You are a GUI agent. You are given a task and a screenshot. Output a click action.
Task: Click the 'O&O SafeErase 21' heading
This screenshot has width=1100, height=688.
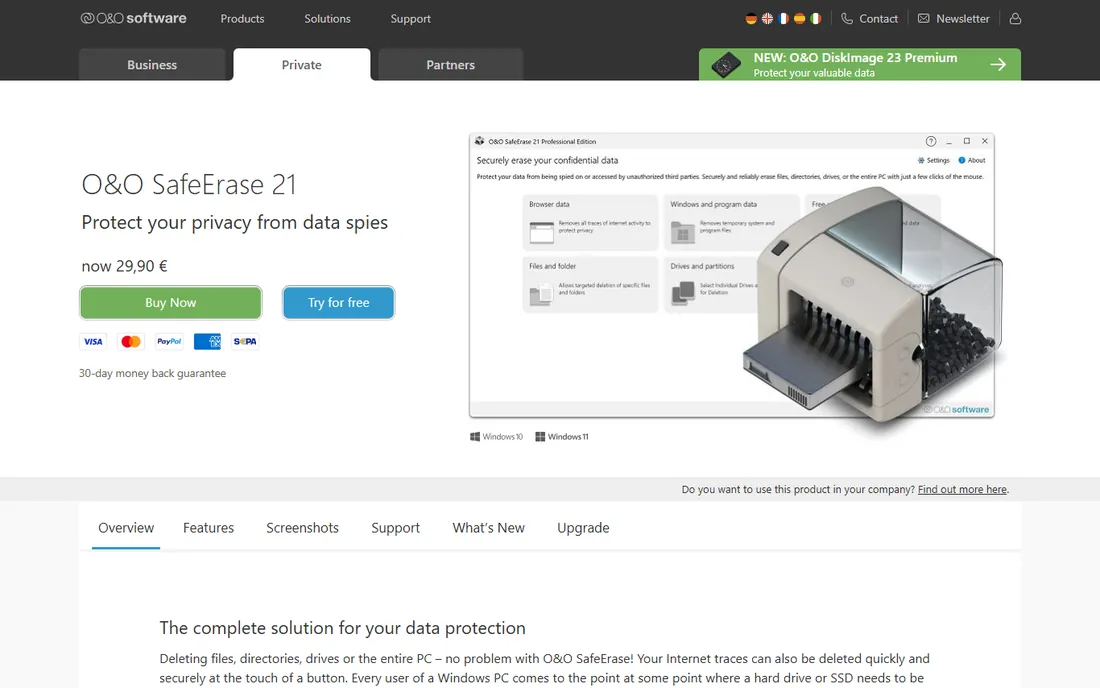pyautogui.click(x=189, y=184)
